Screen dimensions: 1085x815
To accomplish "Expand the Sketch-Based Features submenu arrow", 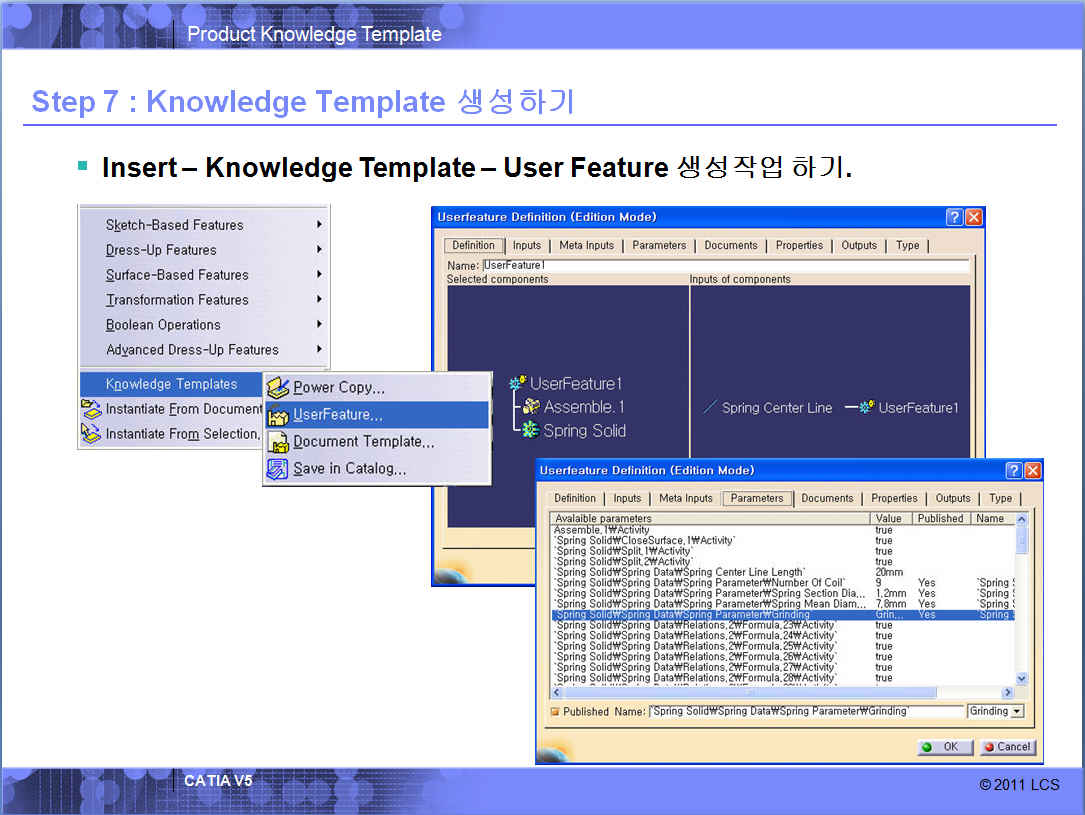I will pyautogui.click(x=319, y=225).
